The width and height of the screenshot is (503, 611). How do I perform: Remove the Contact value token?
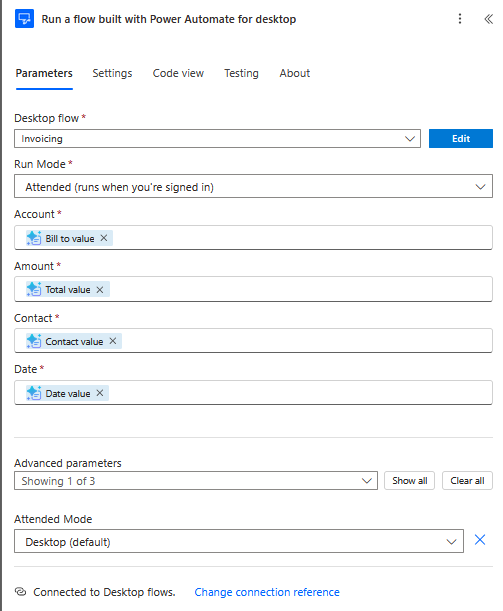point(113,341)
